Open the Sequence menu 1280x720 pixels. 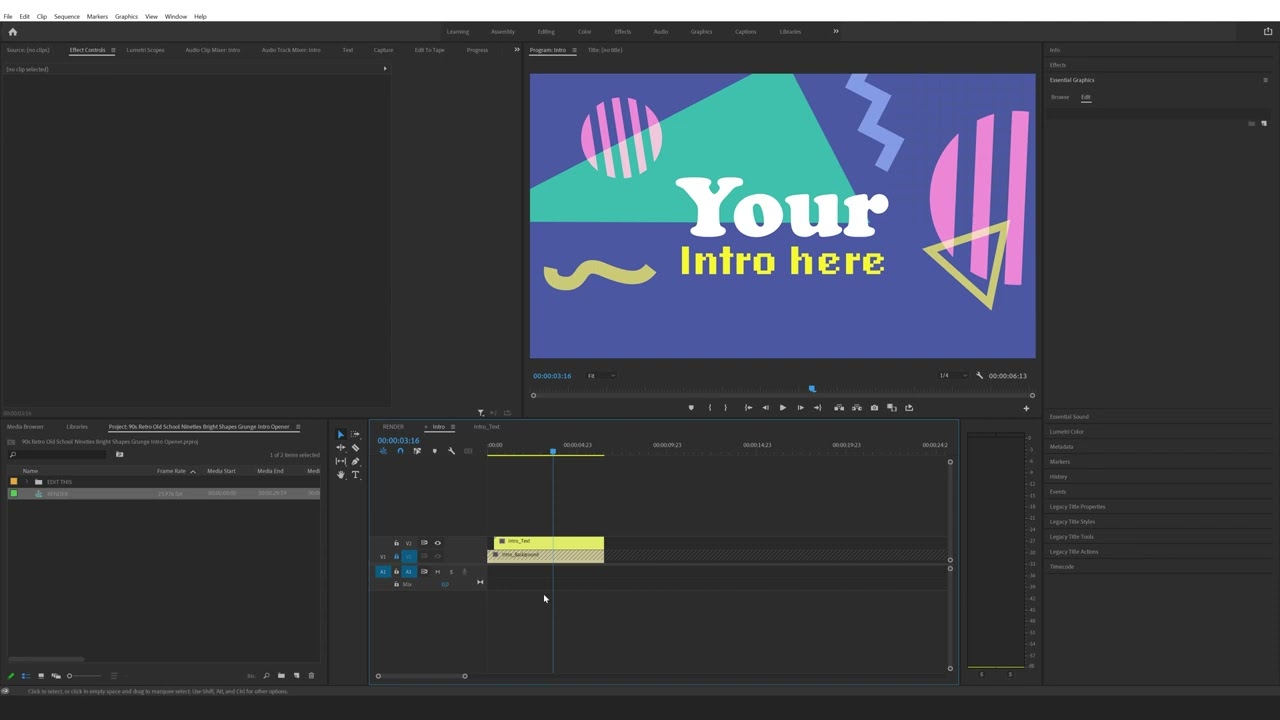click(67, 16)
